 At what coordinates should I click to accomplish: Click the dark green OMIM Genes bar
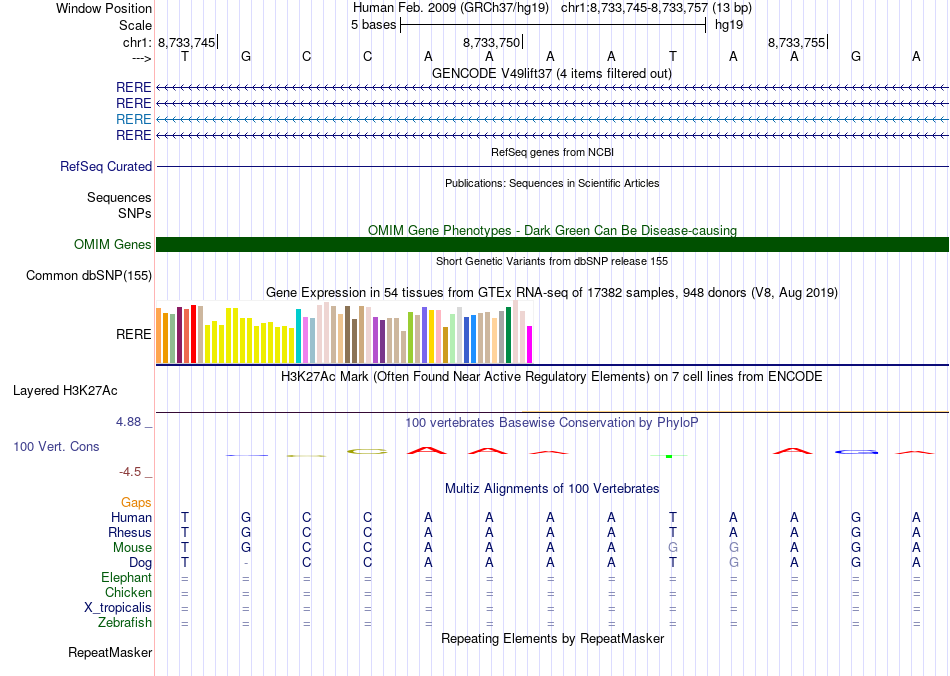[x=552, y=245]
